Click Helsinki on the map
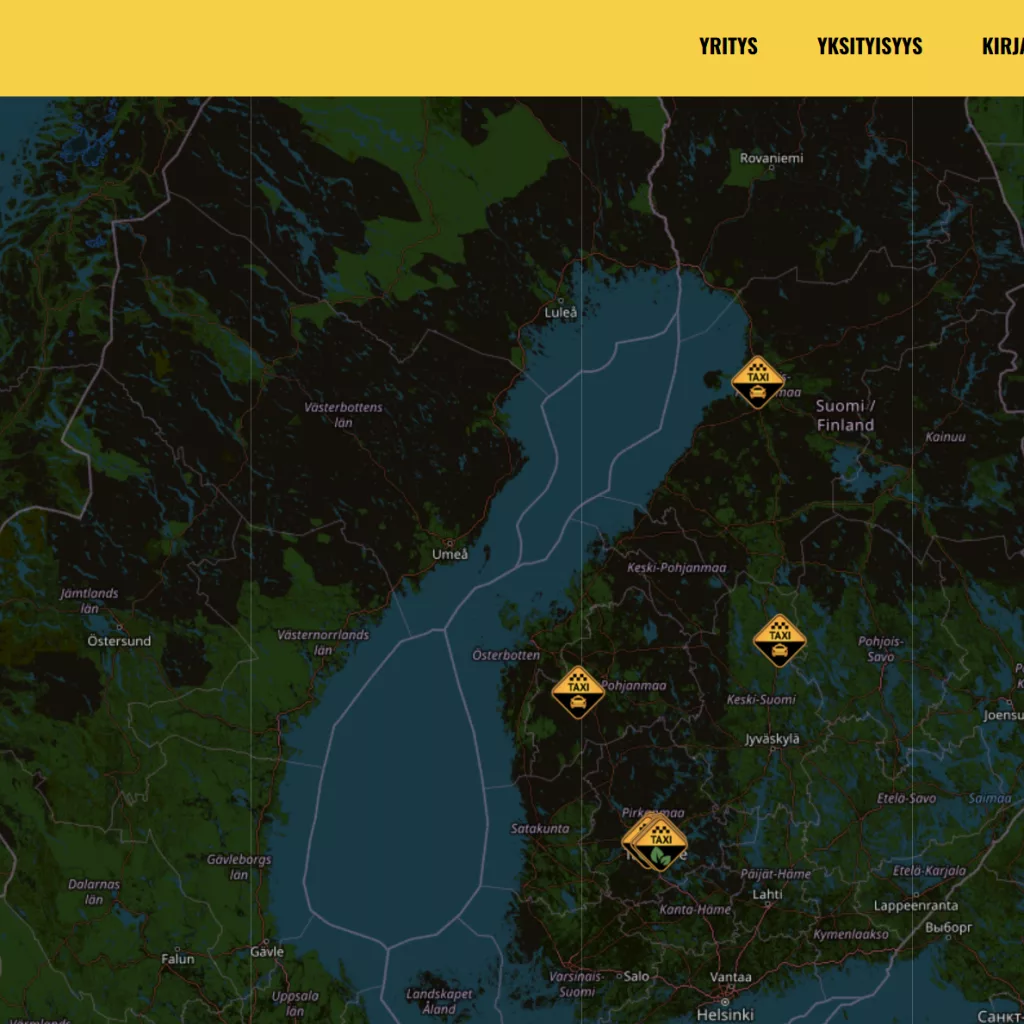 click(x=725, y=1013)
